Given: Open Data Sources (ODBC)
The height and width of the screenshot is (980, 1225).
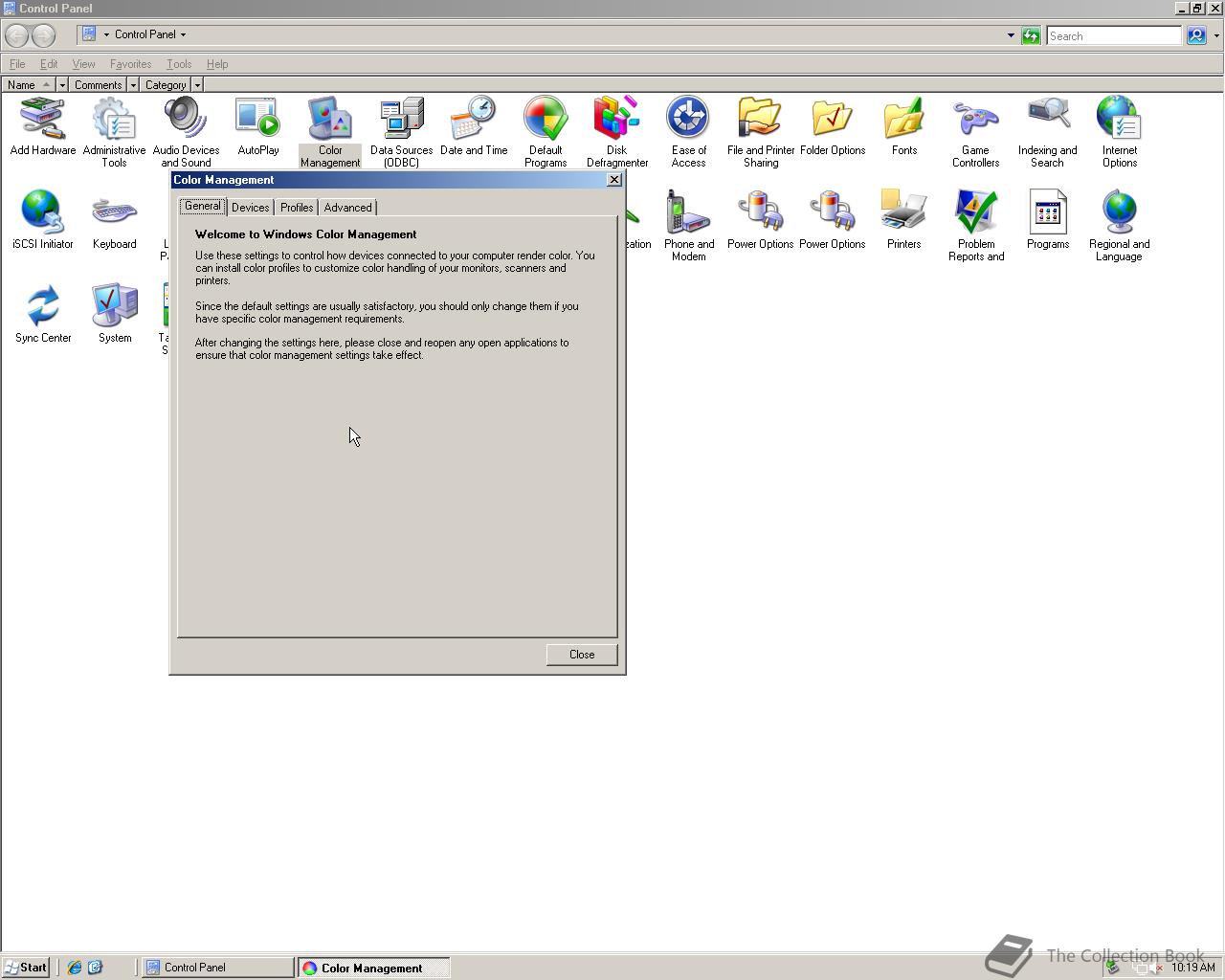Looking at the screenshot, I should 402,132.
